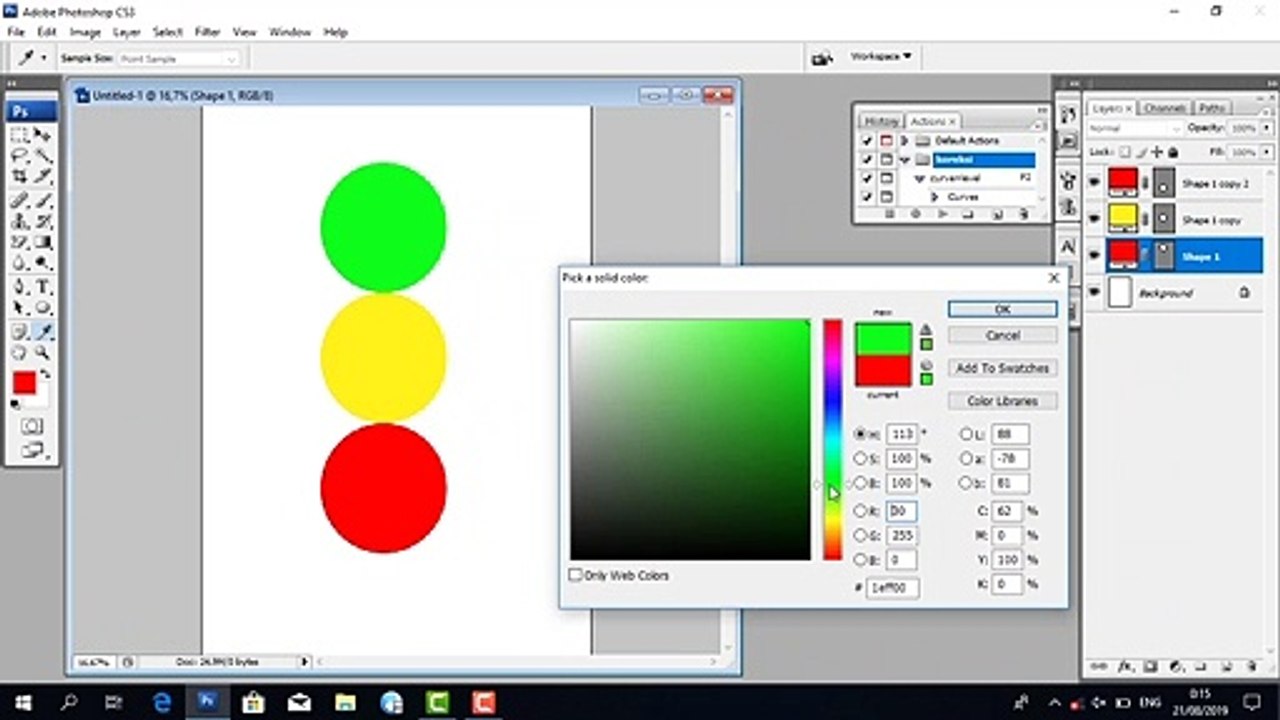Open the eyedropper tool preset picker arrow
This screenshot has width=1280, height=720.
click(43, 59)
